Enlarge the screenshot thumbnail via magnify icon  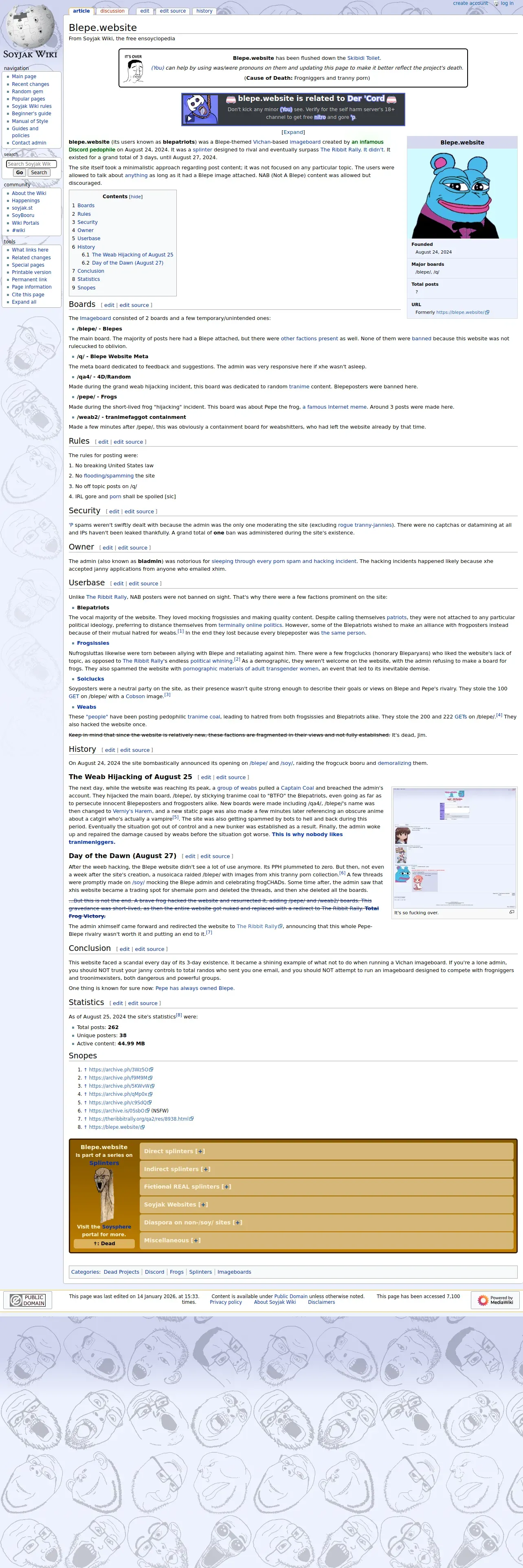click(512, 912)
